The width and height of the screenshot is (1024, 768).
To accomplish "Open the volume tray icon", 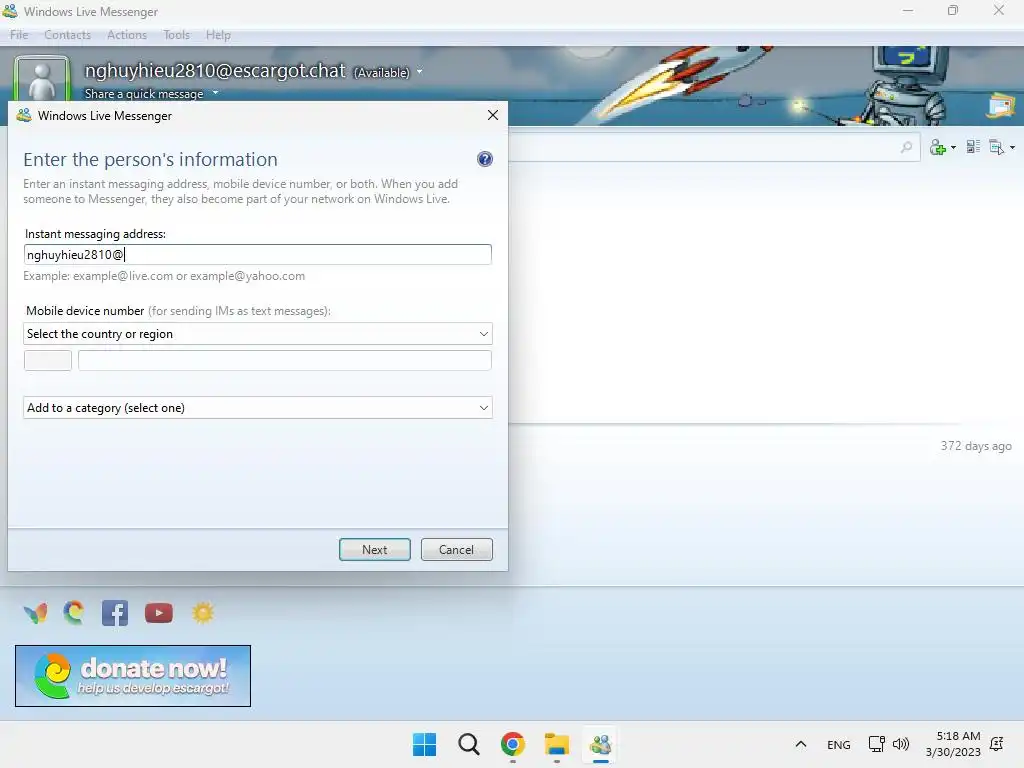I will pos(901,744).
